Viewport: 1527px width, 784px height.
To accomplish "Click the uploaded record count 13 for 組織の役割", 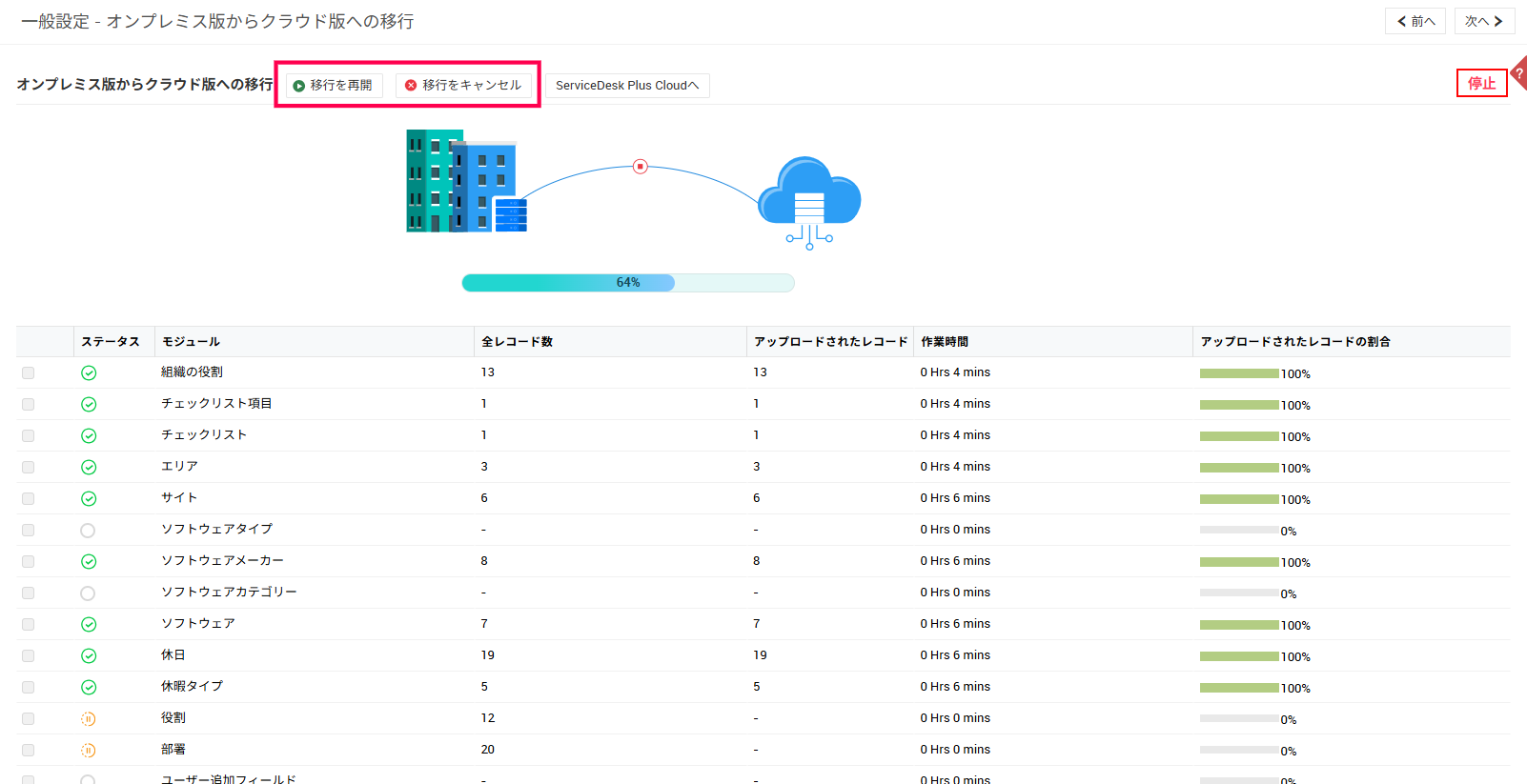I will pos(760,372).
